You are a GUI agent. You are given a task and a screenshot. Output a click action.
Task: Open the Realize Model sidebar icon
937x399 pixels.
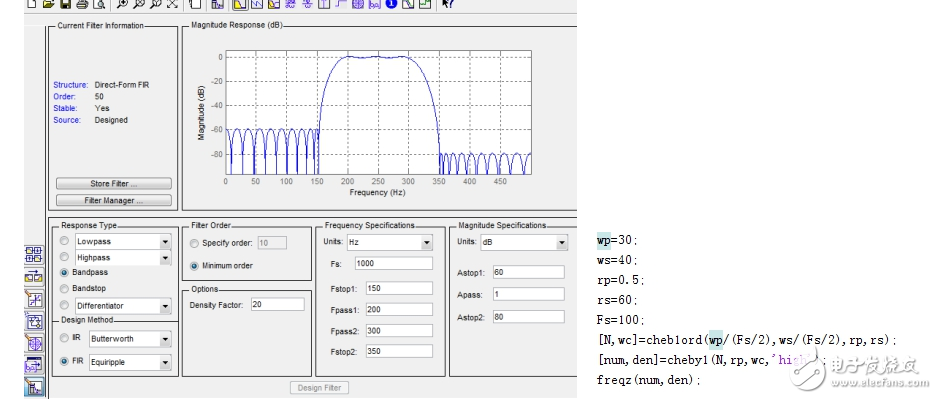click(33, 320)
